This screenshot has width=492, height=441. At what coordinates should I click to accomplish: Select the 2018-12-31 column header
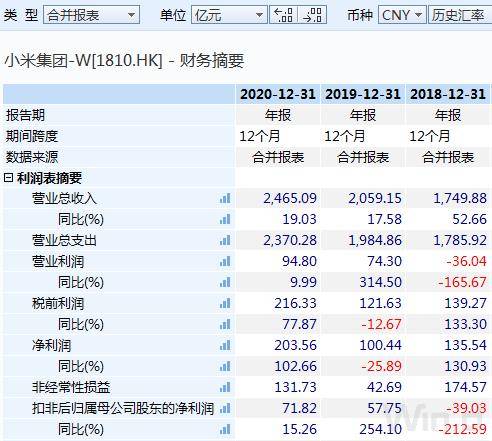click(x=448, y=94)
